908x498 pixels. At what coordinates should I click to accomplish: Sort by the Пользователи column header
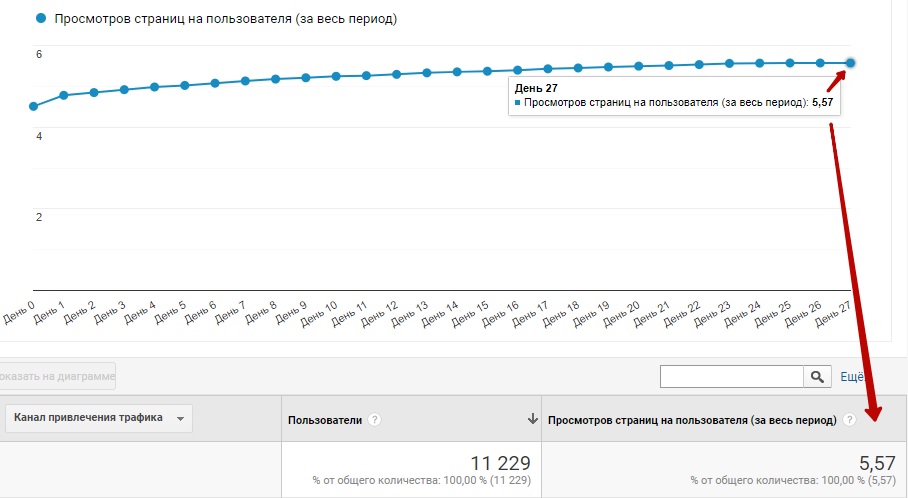[324, 420]
